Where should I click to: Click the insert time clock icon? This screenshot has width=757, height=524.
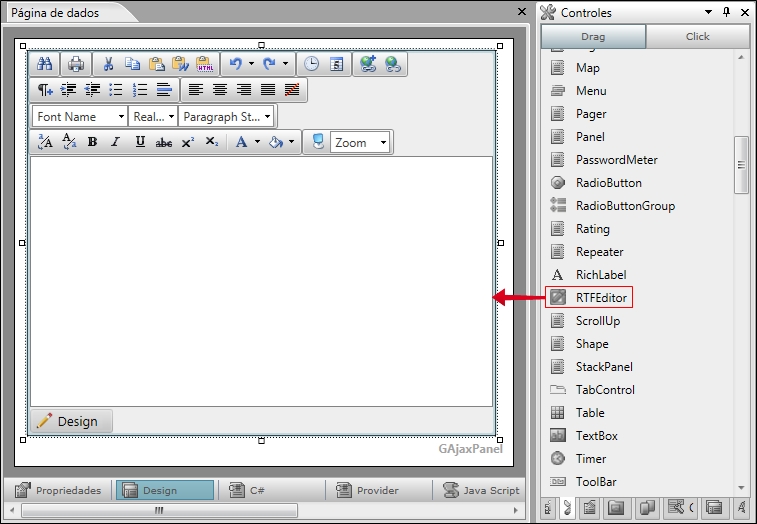click(x=312, y=64)
